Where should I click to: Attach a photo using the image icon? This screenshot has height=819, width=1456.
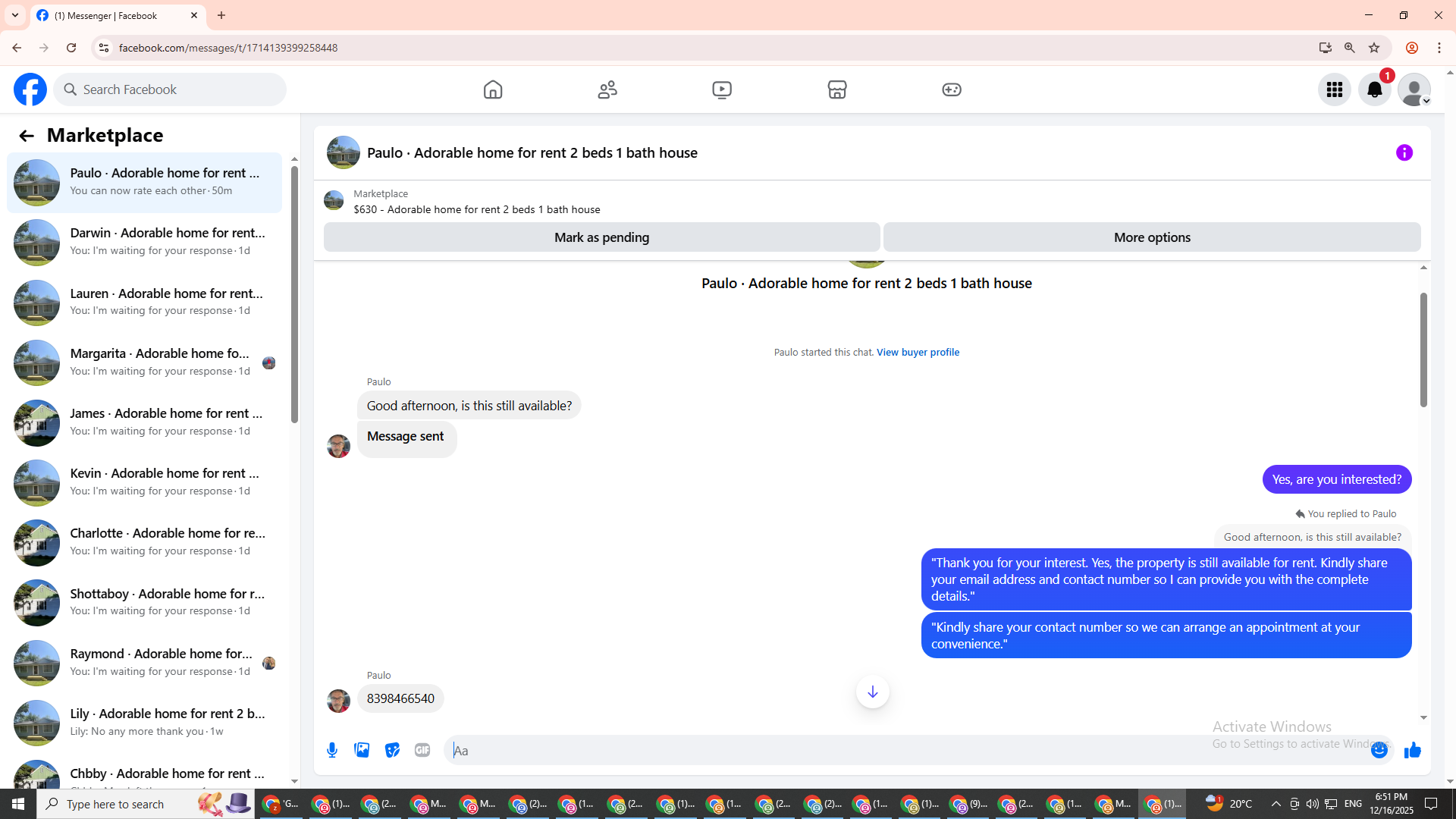[362, 750]
